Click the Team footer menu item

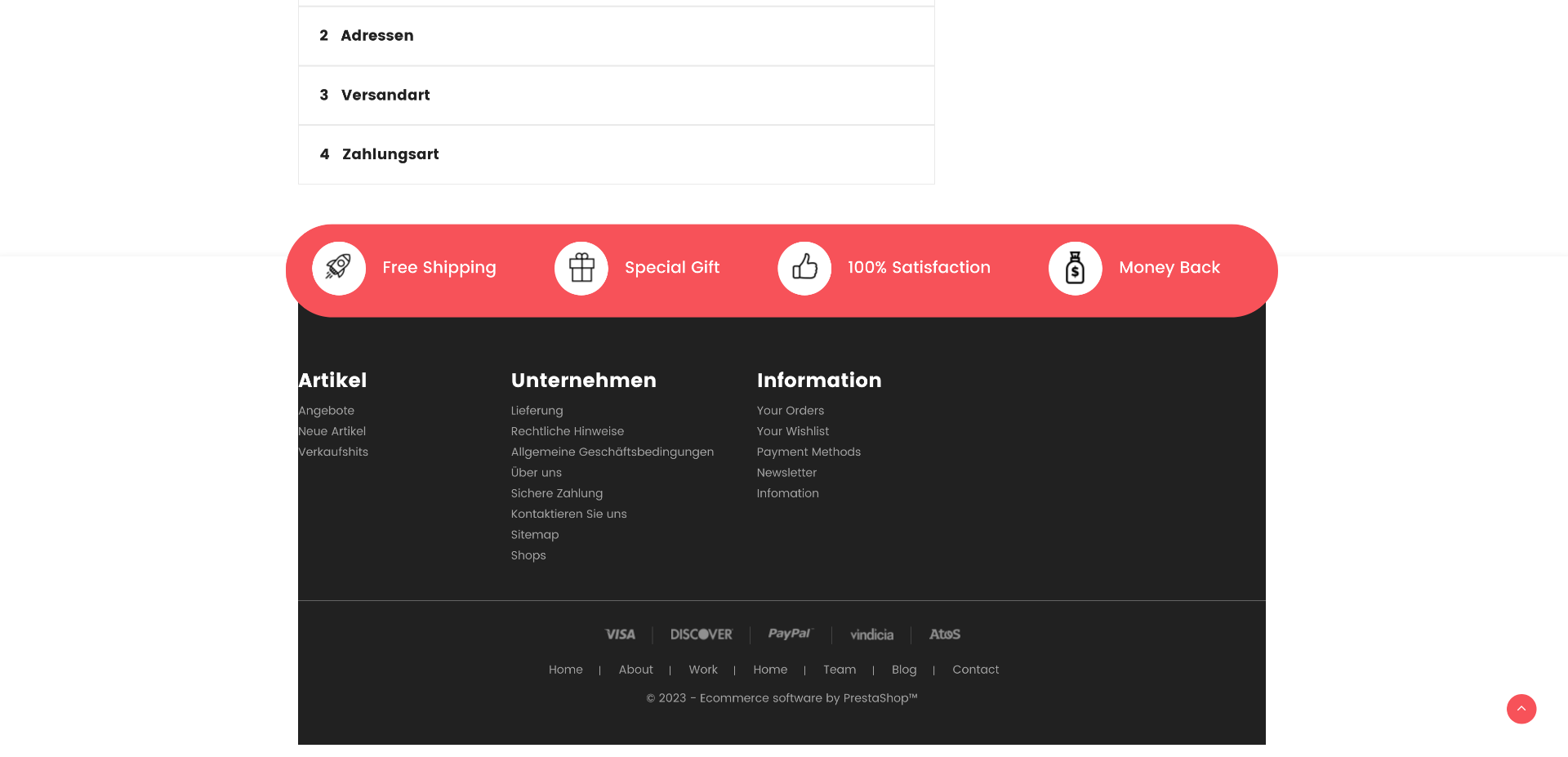pyautogui.click(x=840, y=670)
